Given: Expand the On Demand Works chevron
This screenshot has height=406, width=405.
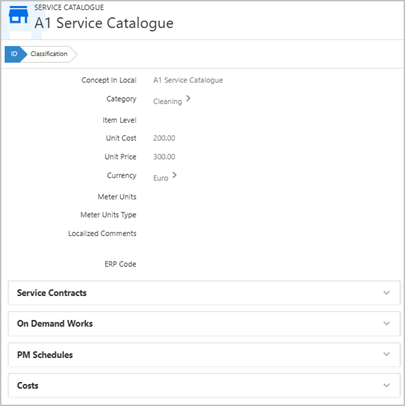Looking at the screenshot, I should [386, 323].
